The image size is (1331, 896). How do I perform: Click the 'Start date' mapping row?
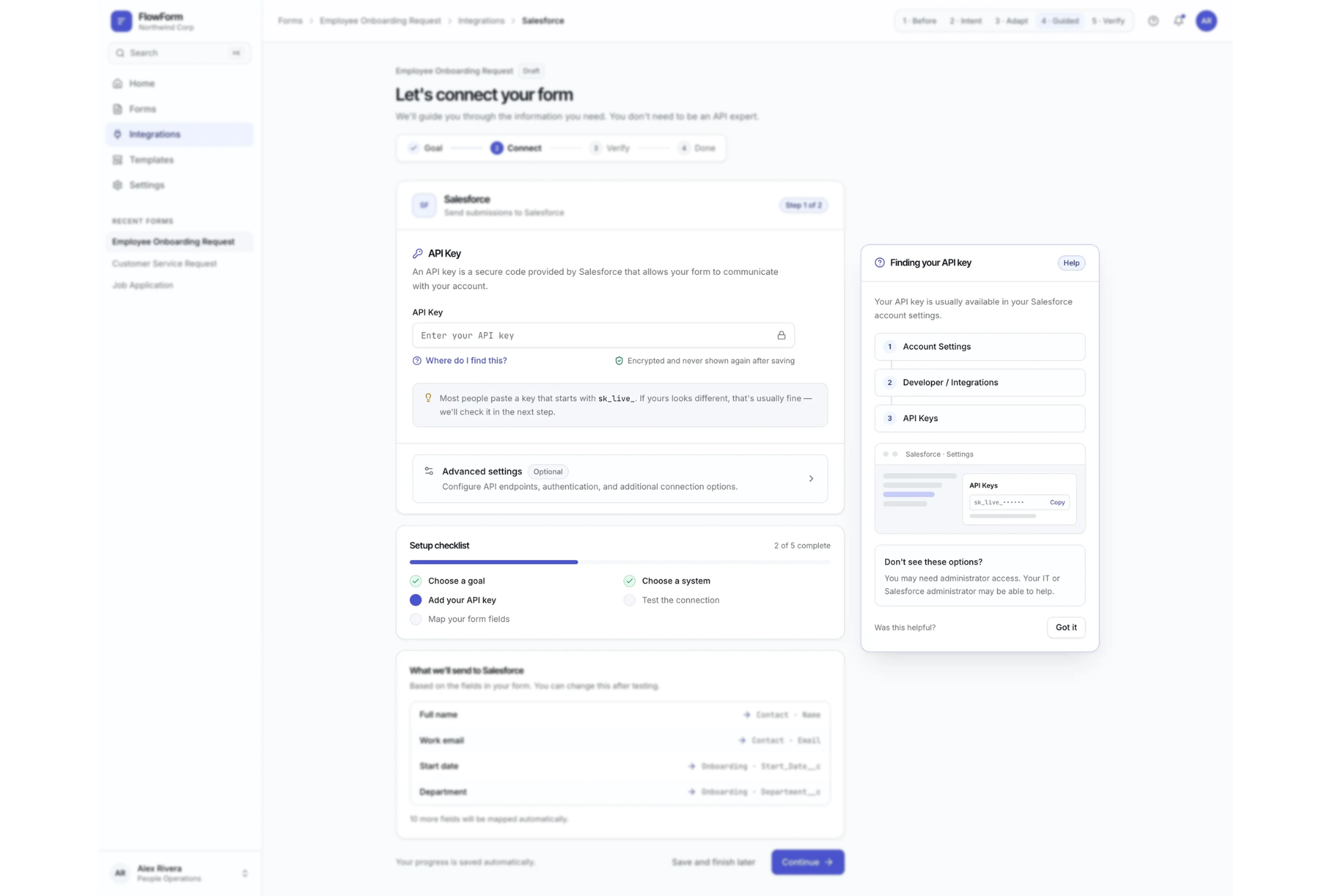[620, 766]
